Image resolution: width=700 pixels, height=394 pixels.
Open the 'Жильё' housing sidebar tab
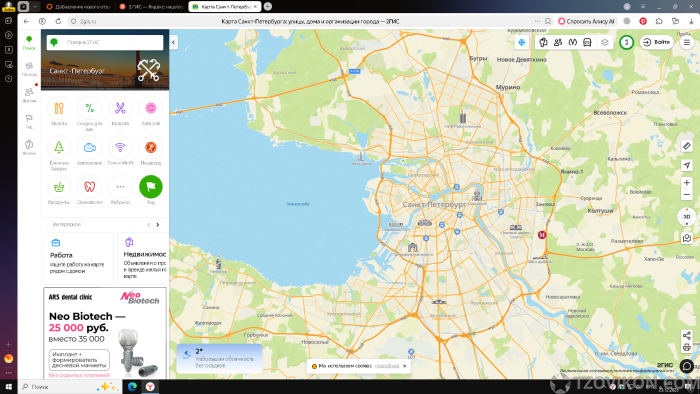(x=29, y=147)
